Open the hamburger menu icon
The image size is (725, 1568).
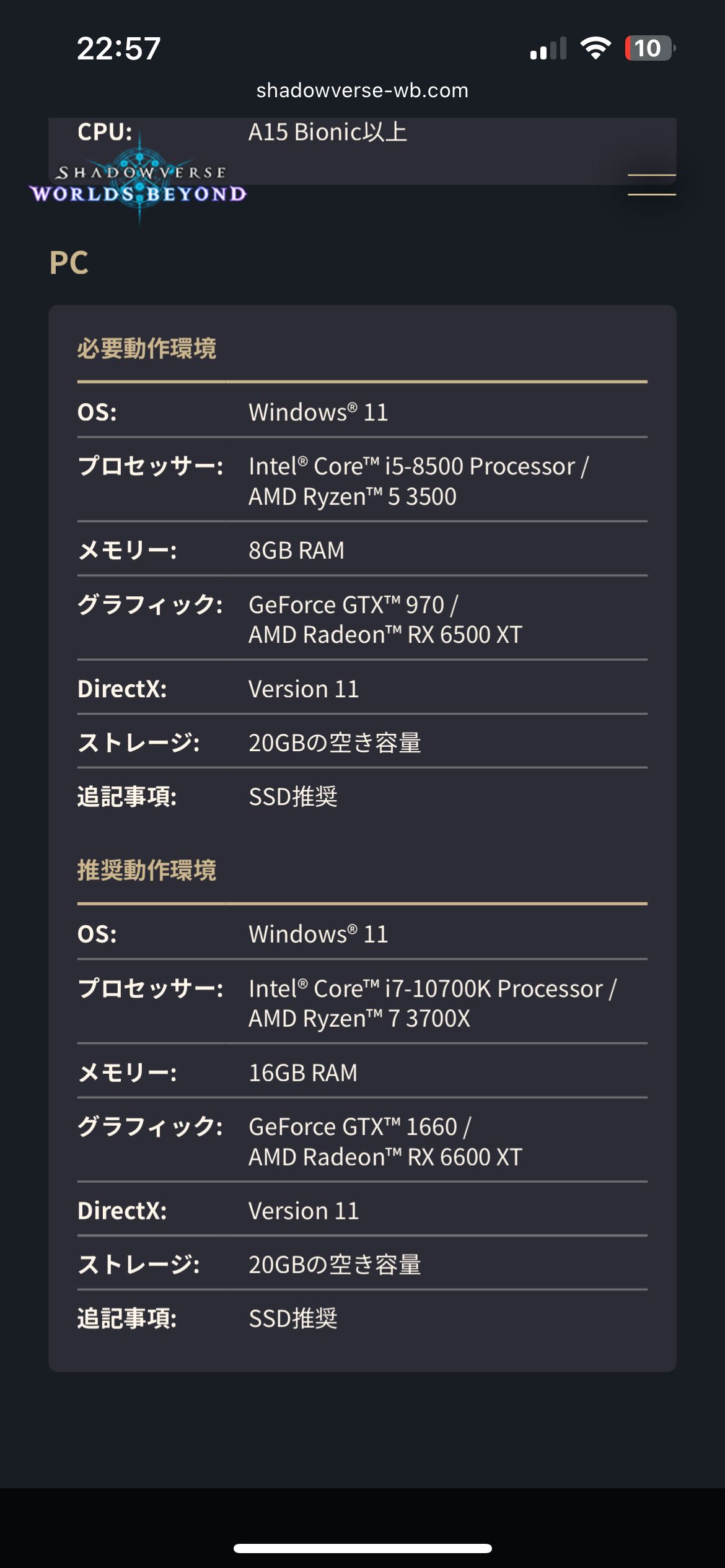click(x=651, y=185)
